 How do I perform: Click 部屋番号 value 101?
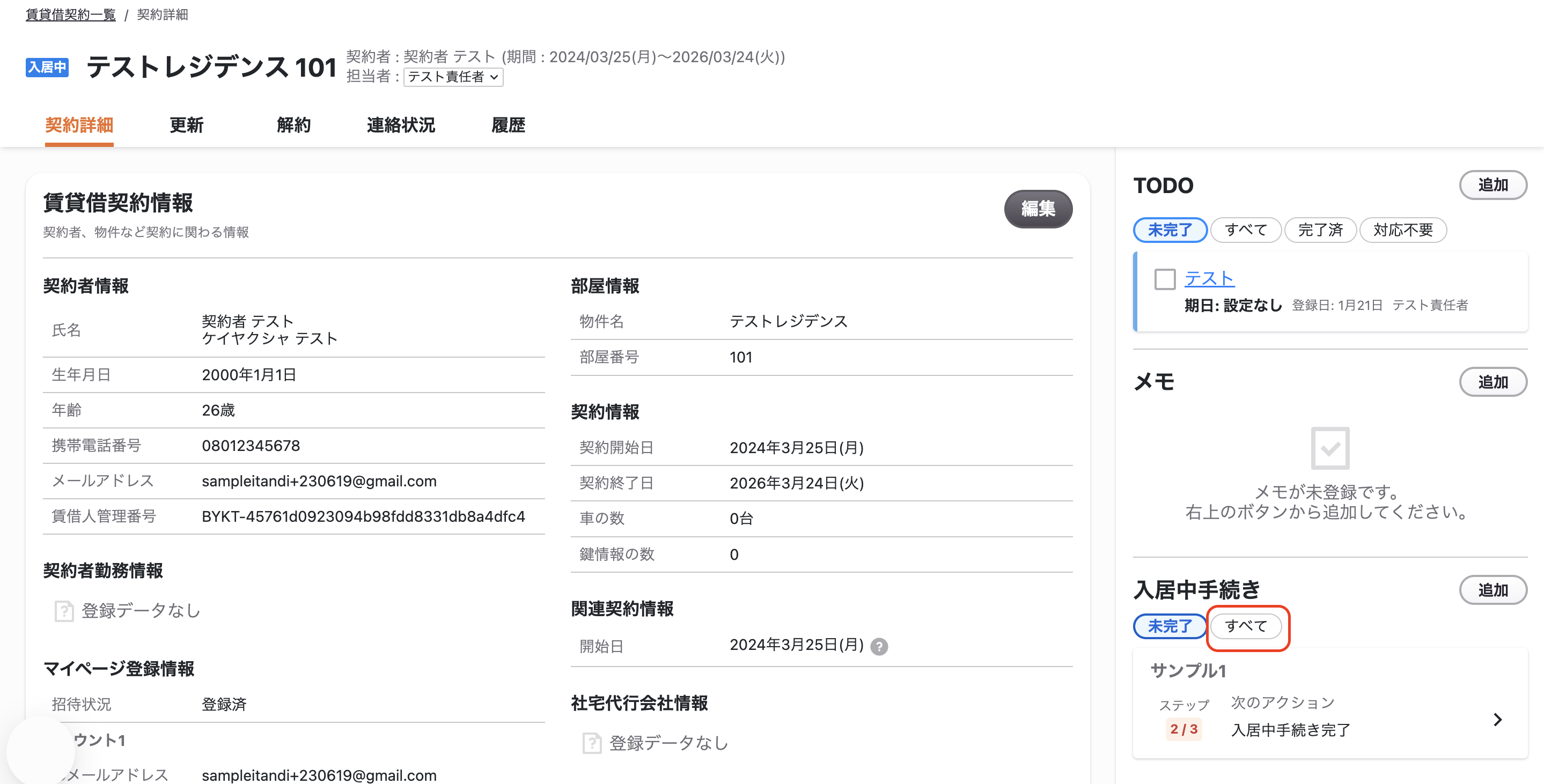coord(740,358)
